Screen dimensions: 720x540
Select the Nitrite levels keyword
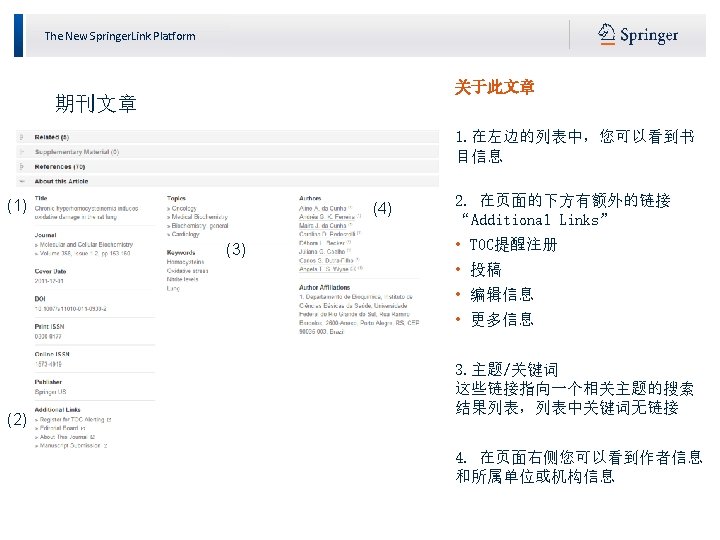182,279
